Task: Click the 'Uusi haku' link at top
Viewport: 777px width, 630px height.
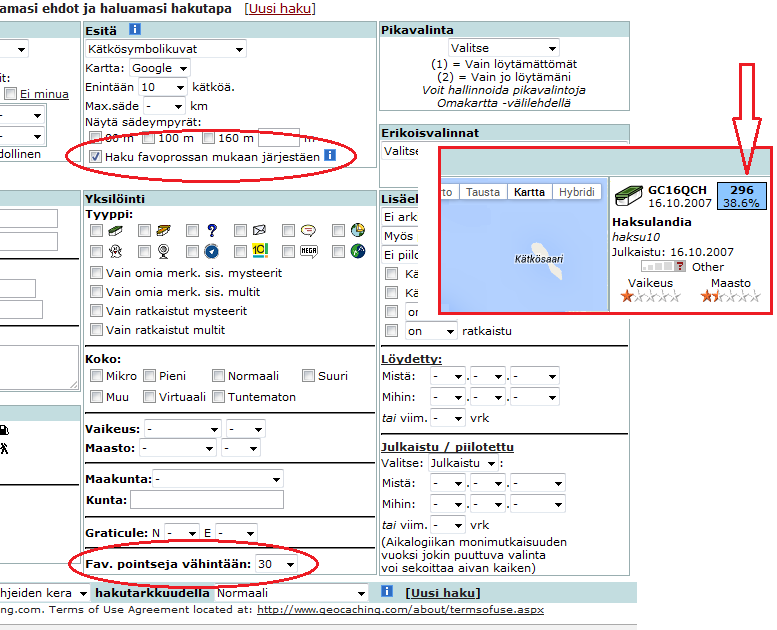Action: pyautogui.click(x=280, y=9)
